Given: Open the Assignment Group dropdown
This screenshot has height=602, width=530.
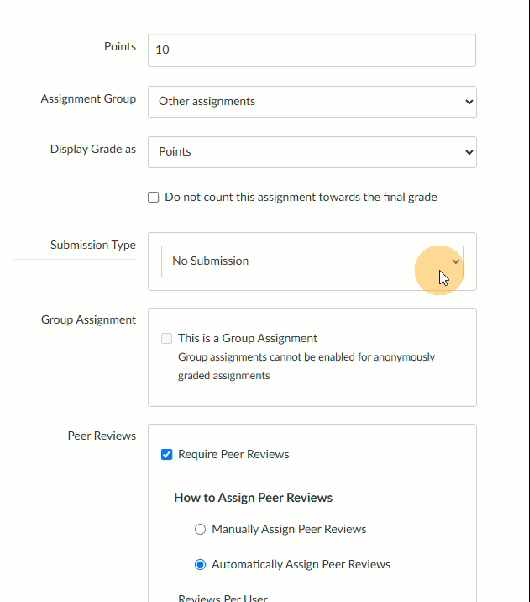Looking at the screenshot, I should coord(312,102).
